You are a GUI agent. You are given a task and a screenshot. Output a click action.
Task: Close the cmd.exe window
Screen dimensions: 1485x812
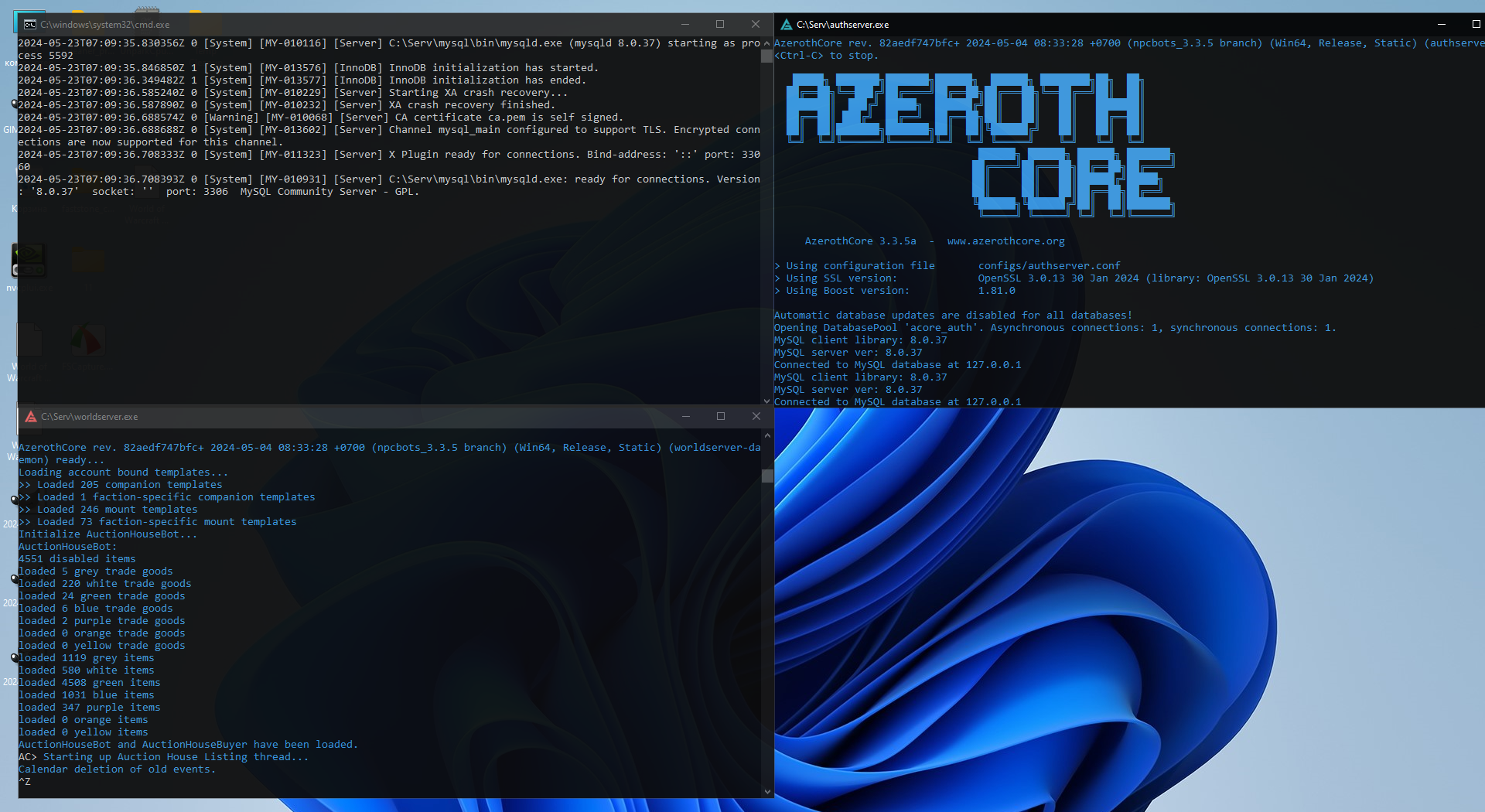click(x=756, y=25)
